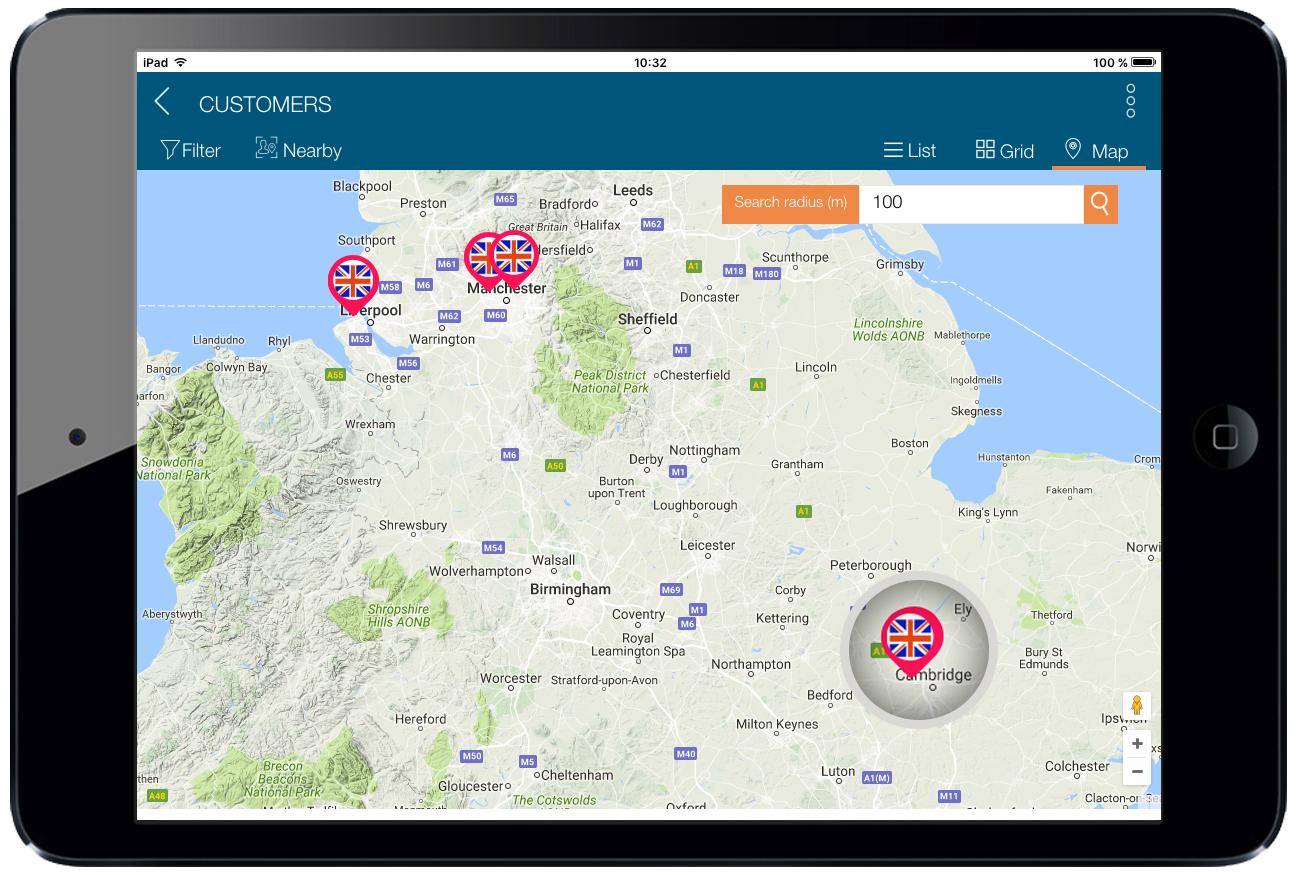Screen dimensions: 1296x875
Task: Click the Leicester label on map
Action: [707, 545]
